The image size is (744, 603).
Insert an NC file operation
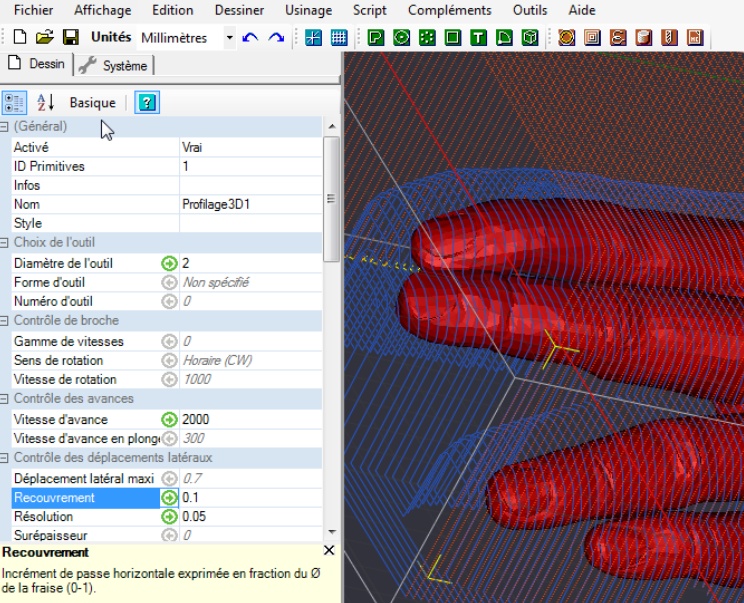(x=695, y=37)
